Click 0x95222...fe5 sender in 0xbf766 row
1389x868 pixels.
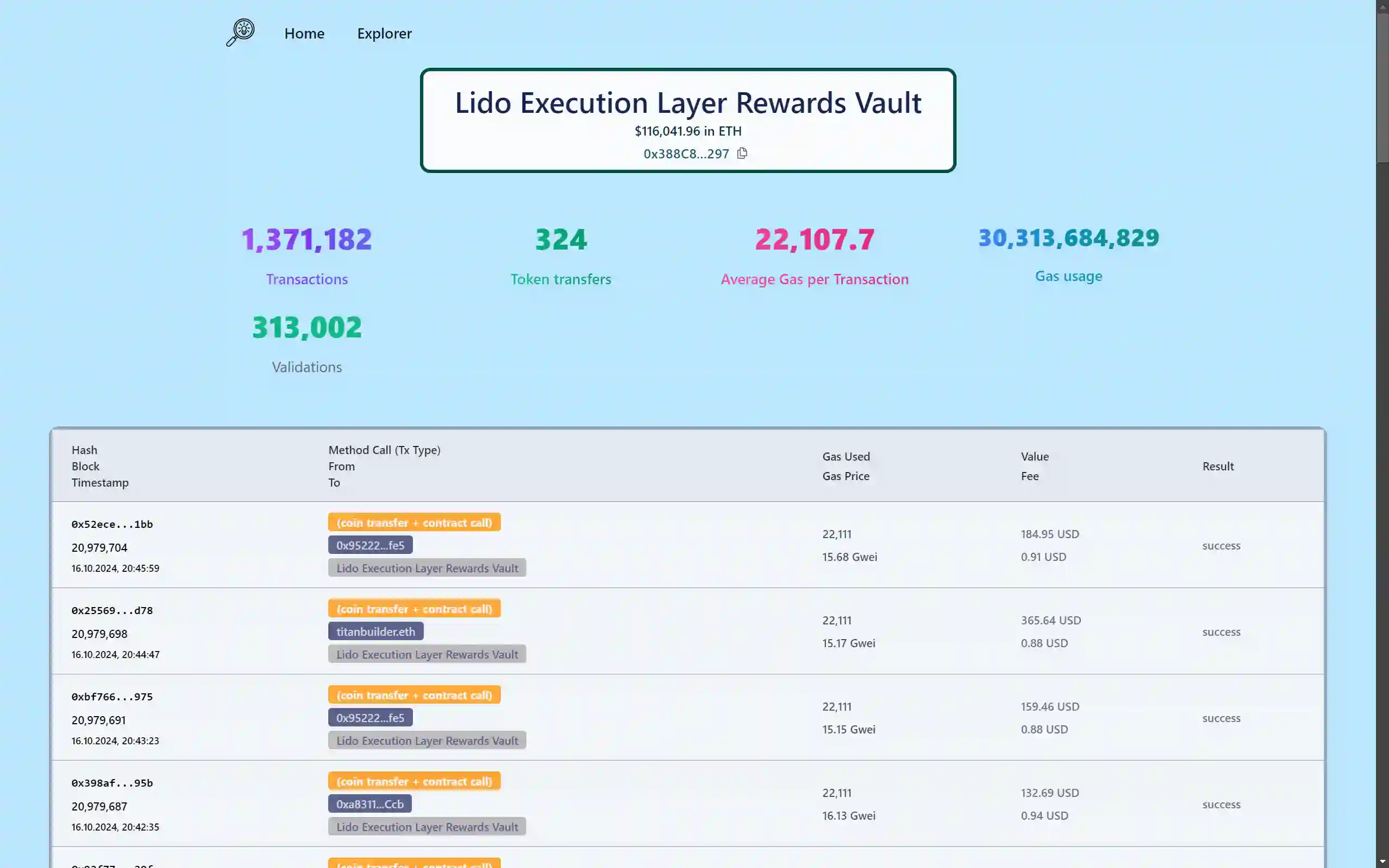tap(370, 718)
